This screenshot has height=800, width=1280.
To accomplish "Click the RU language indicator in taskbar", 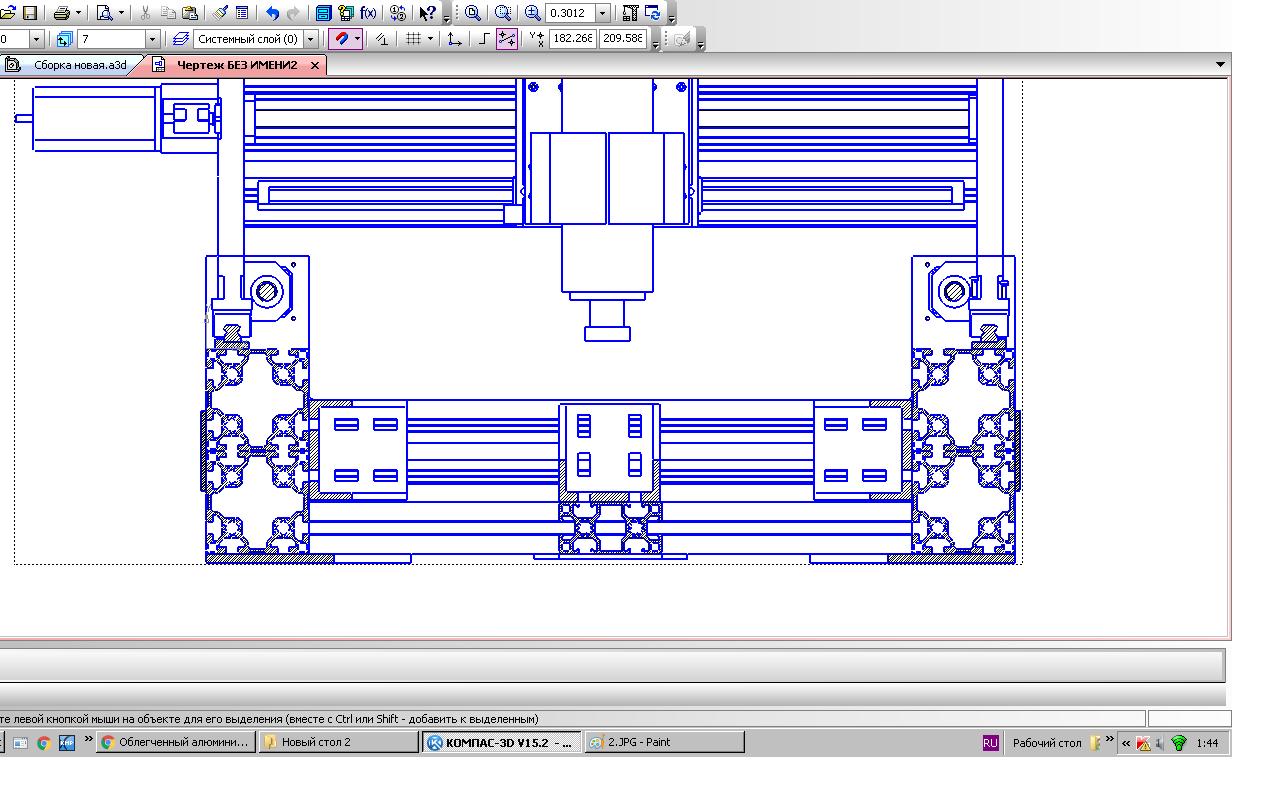I will point(990,742).
